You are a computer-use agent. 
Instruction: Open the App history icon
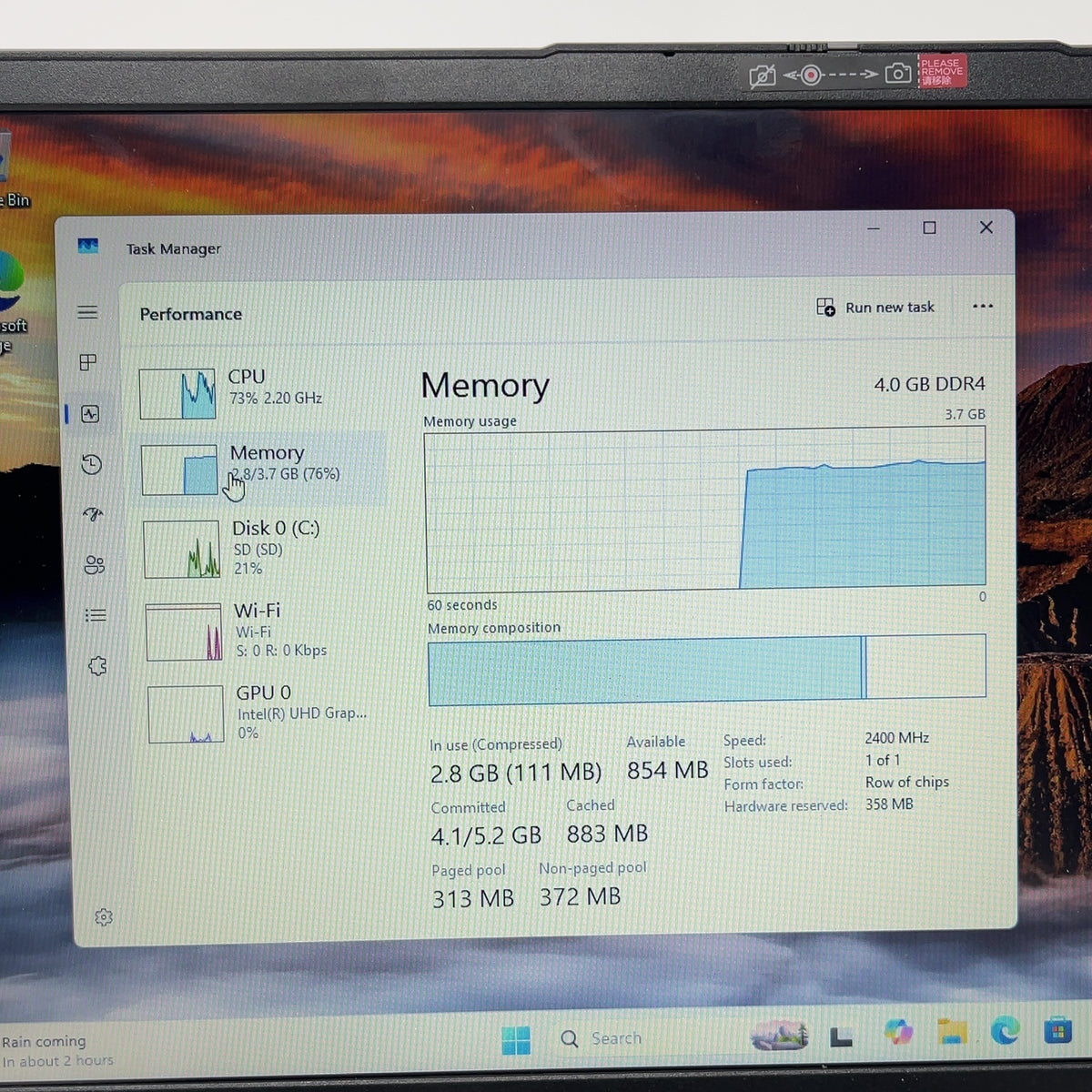coord(91,464)
